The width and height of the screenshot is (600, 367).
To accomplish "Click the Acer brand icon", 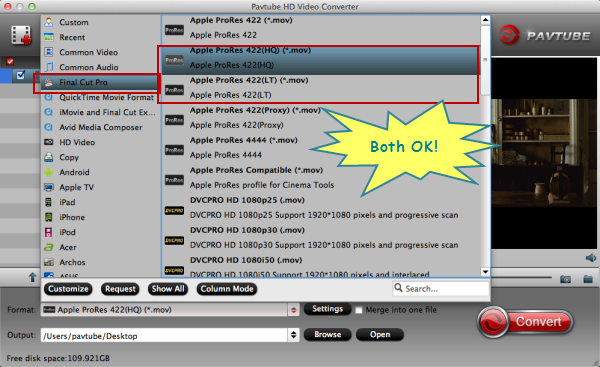I will click(49, 247).
